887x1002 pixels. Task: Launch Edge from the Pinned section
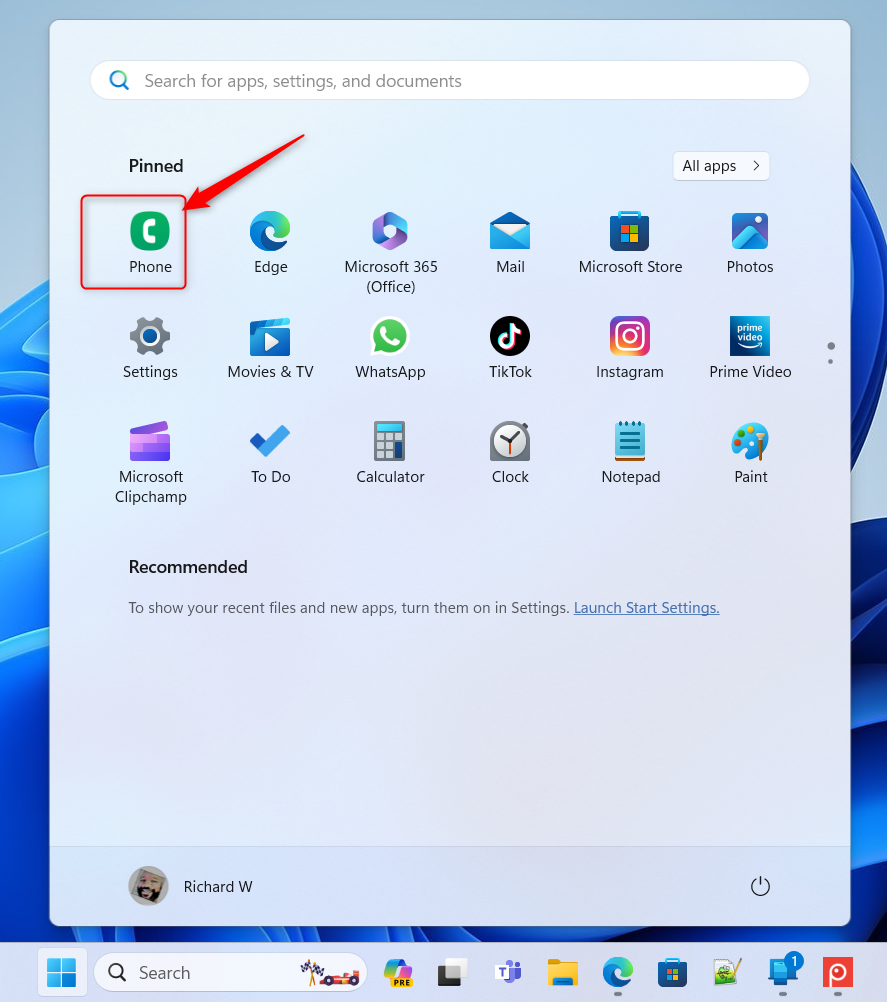[270, 243]
